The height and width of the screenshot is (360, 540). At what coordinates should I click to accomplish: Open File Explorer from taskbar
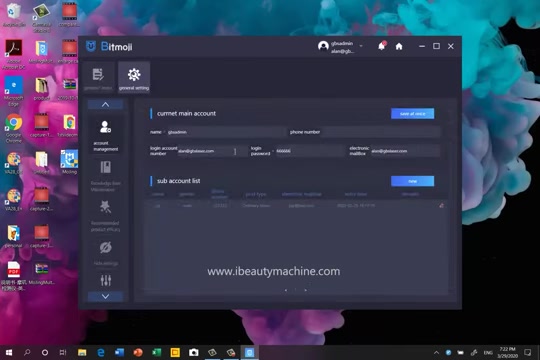82,352
